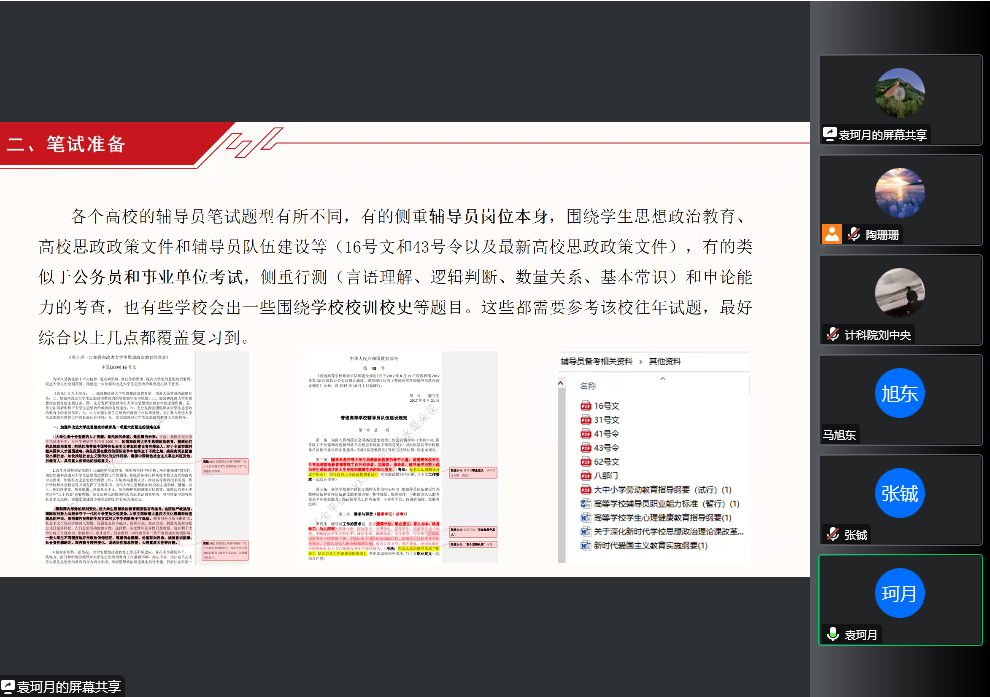The height and width of the screenshot is (697, 990).
Task: Click the muted microphone icon next to 张铖
Action: tap(832, 535)
